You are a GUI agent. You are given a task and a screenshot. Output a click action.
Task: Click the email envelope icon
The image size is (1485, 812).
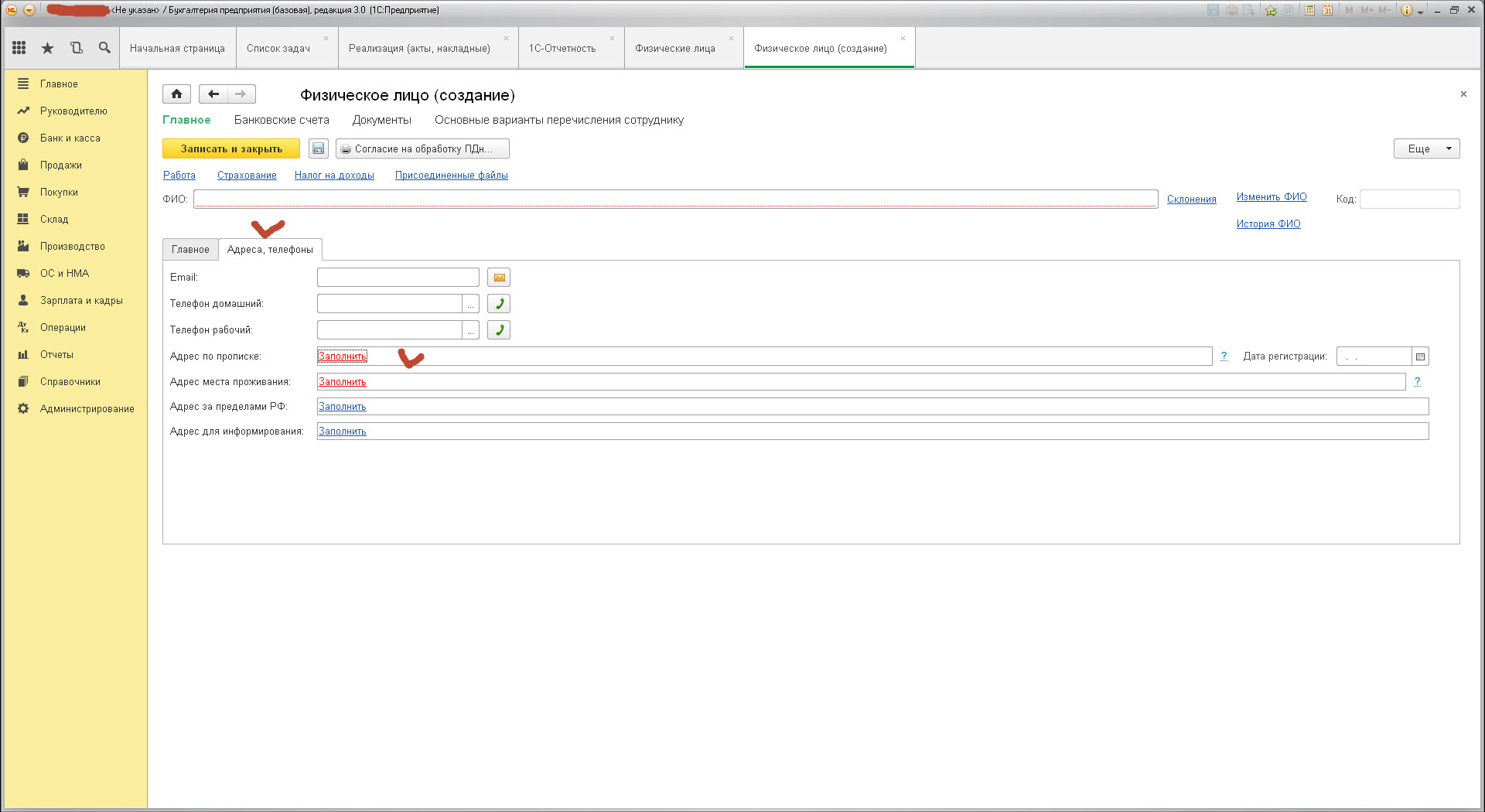tap(499, 278)
